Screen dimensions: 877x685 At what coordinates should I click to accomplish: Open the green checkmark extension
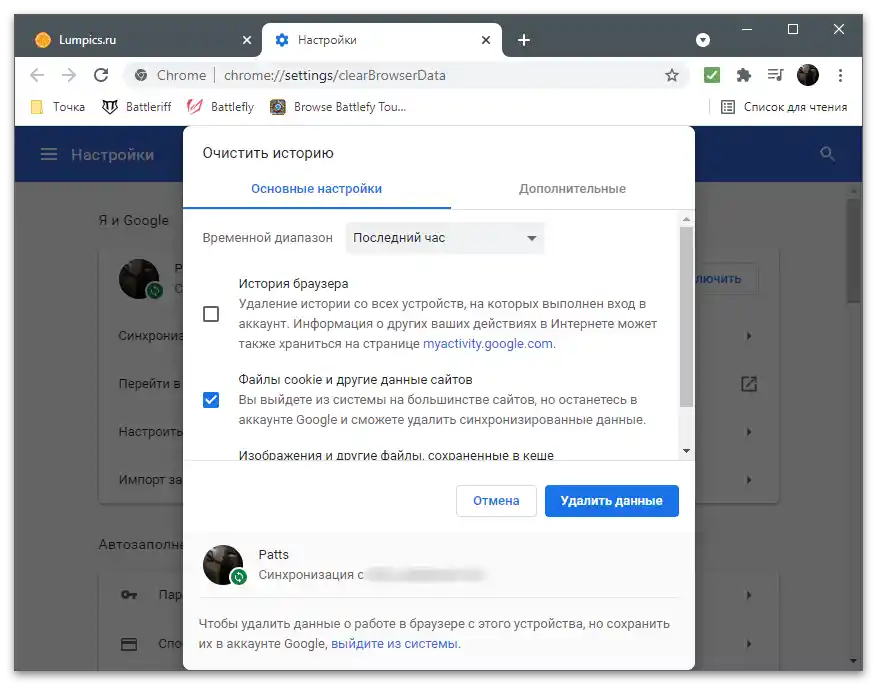(x=711, y=75)
